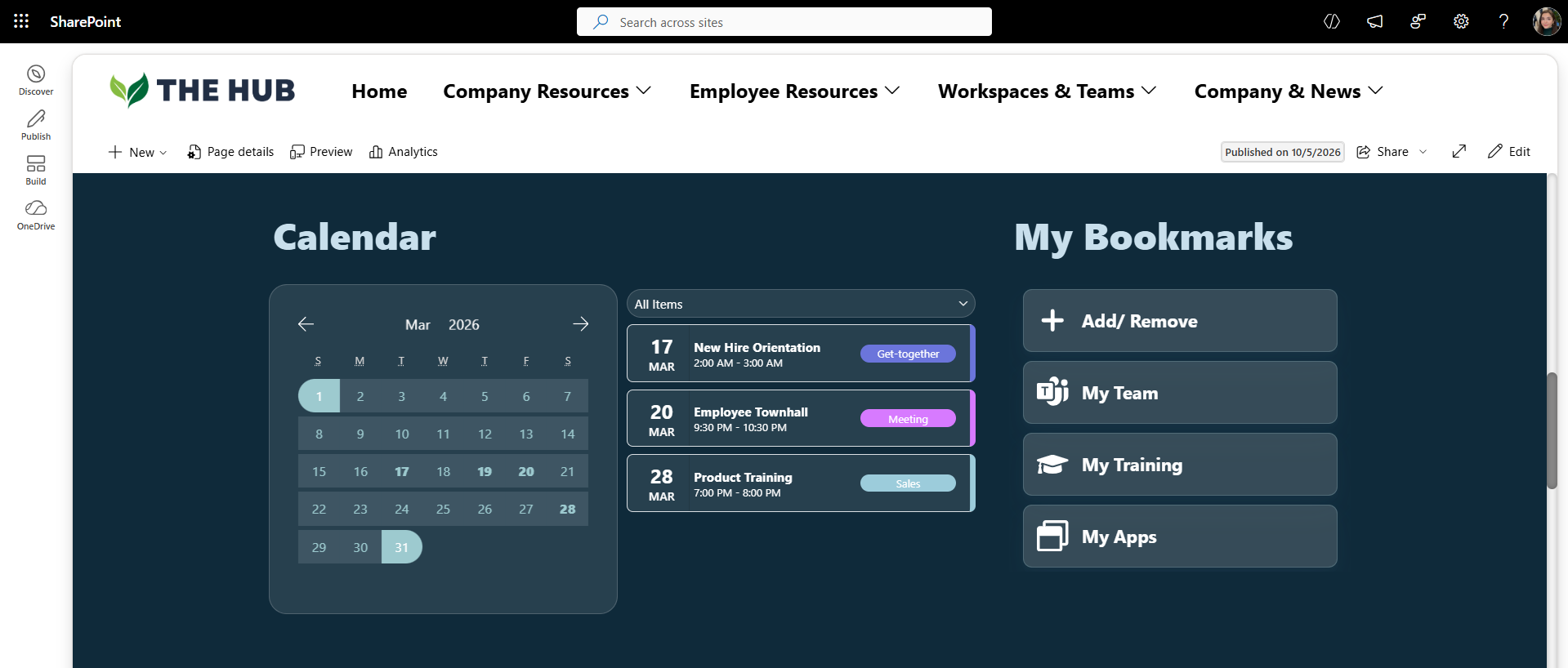Expand page to full screen icon
Image resolution: width=1568 pixels, height=668 pixels.
point(1459,151)
